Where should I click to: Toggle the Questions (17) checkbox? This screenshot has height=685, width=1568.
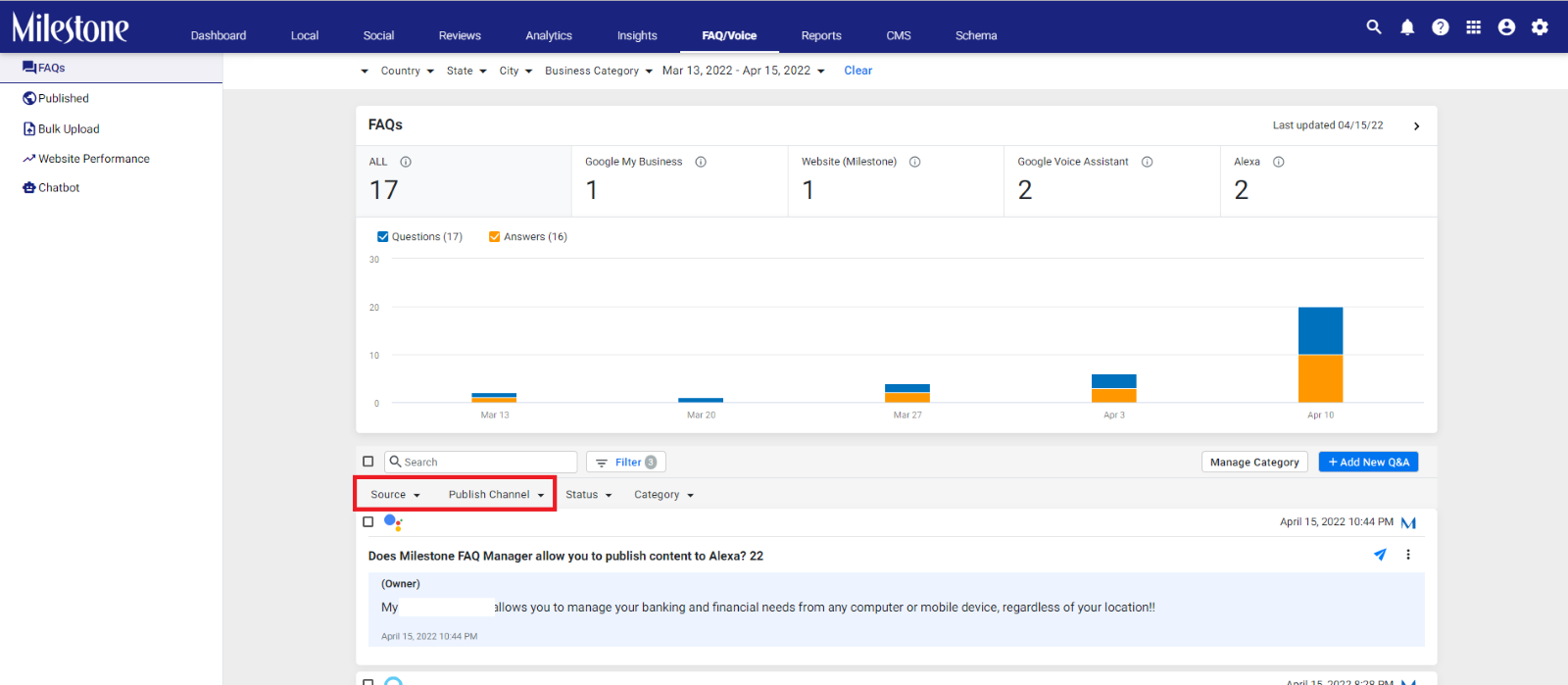coord(383,236)
